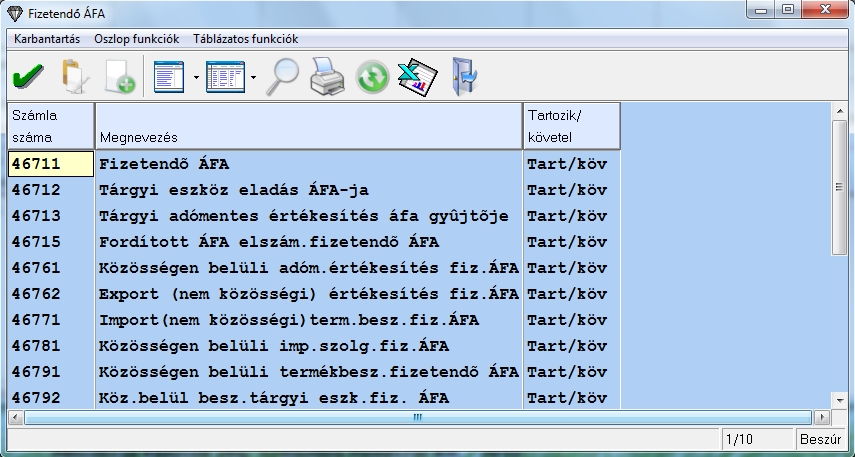
Task: Open the Karbantartás menu
Action: pyautogui.click(x=46, y=39)
